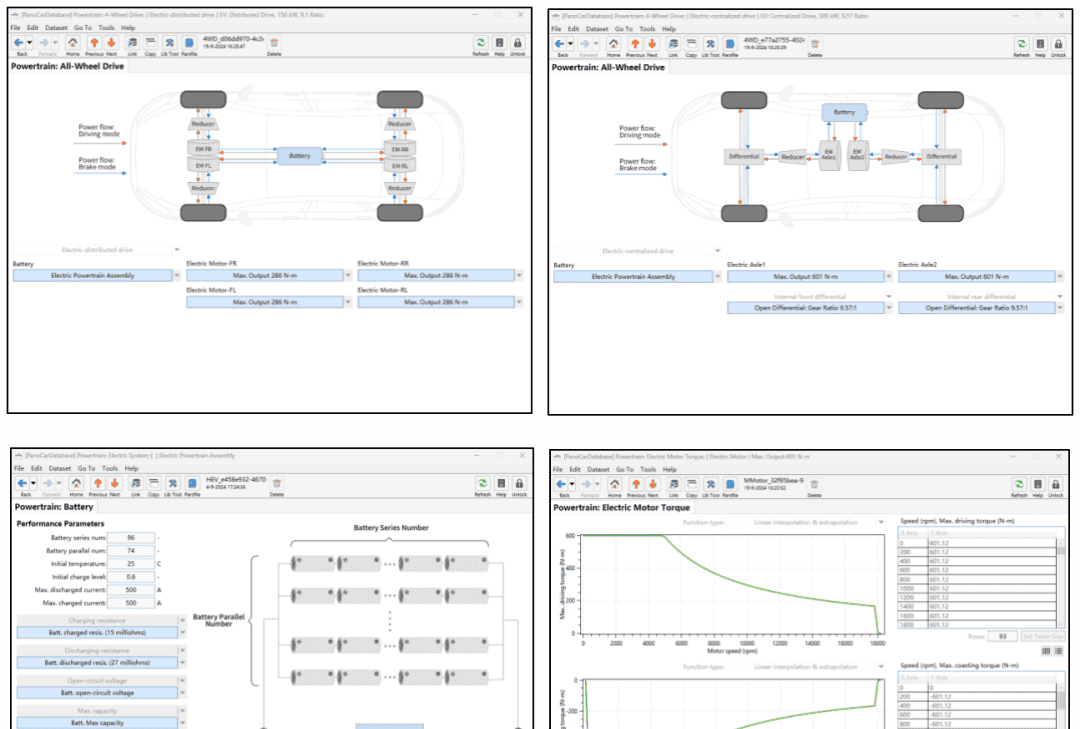Screen dimensions: 1080x729
Task: Click Help icon in the distributed-drive window
Action: [x=499, y=43]
